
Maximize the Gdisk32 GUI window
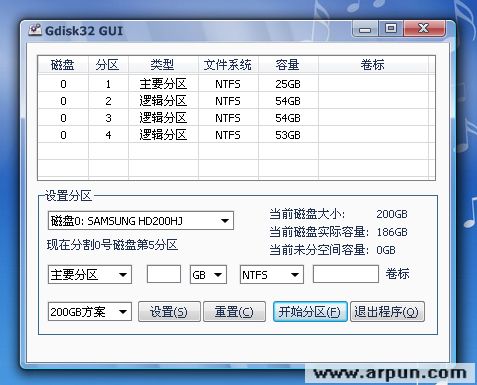(x=391, y=29)
